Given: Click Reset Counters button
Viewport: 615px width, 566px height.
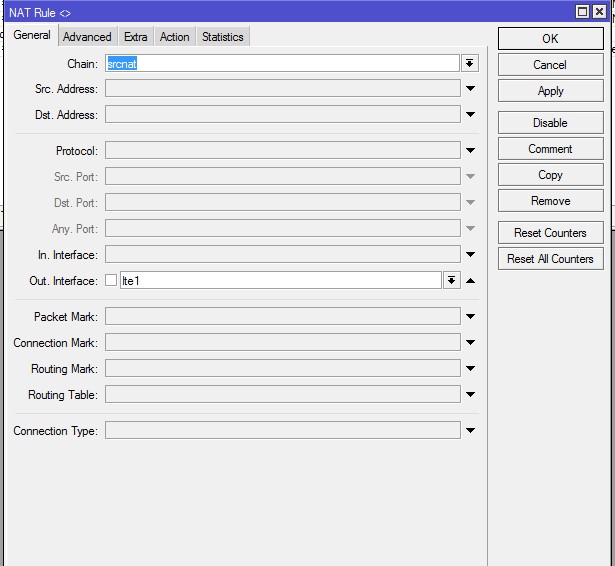Looking at the screenshot, I should [x=550, y=233].
